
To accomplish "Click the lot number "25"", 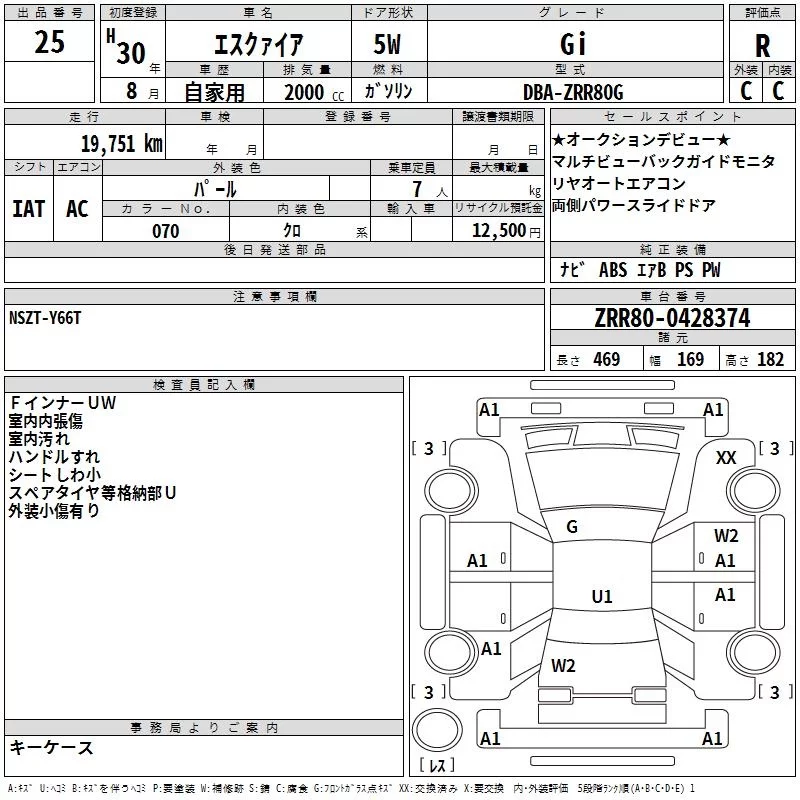I will [49, 42].
